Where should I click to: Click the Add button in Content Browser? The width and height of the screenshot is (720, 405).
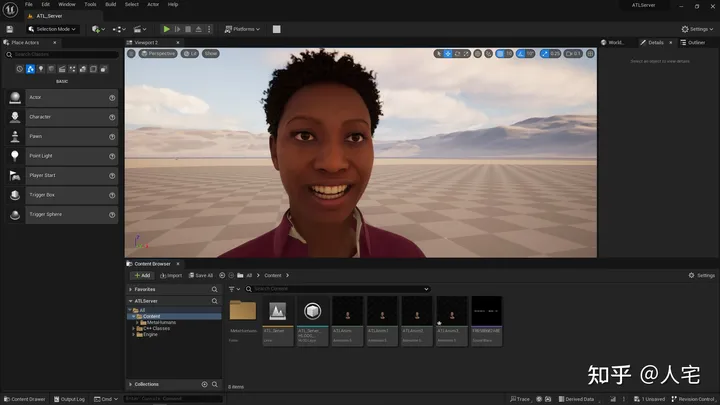click(142, 276)
